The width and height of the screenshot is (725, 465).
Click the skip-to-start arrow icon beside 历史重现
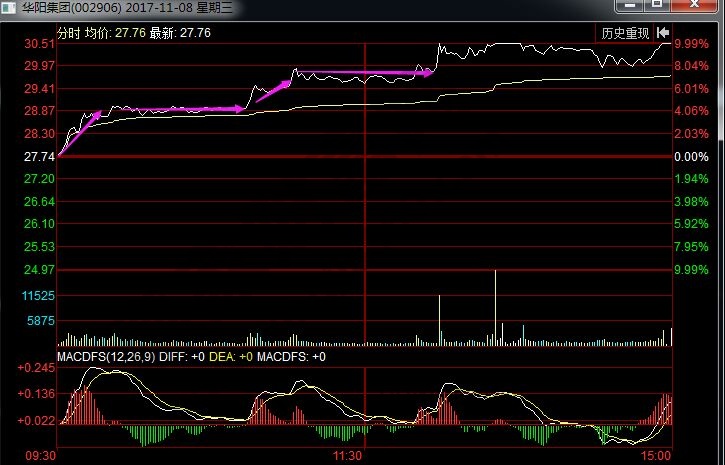point(663,33)
